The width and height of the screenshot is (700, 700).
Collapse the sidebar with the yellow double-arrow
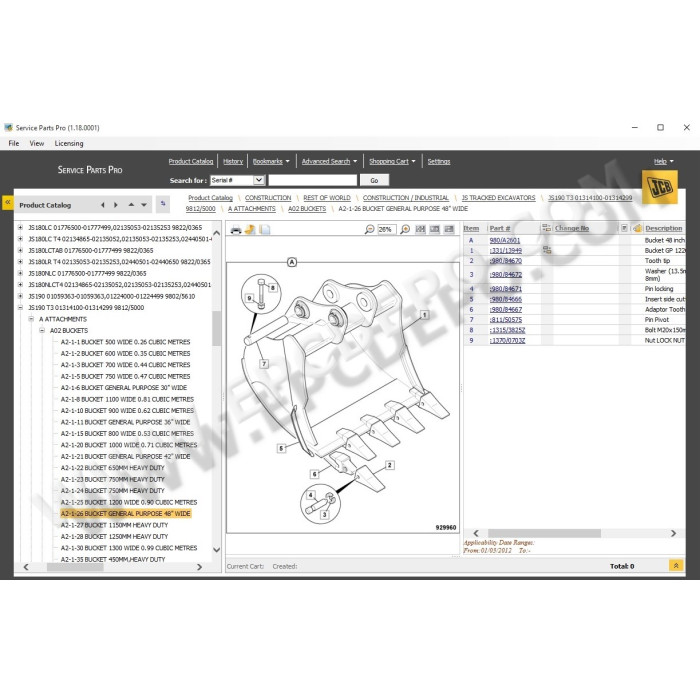8,202
